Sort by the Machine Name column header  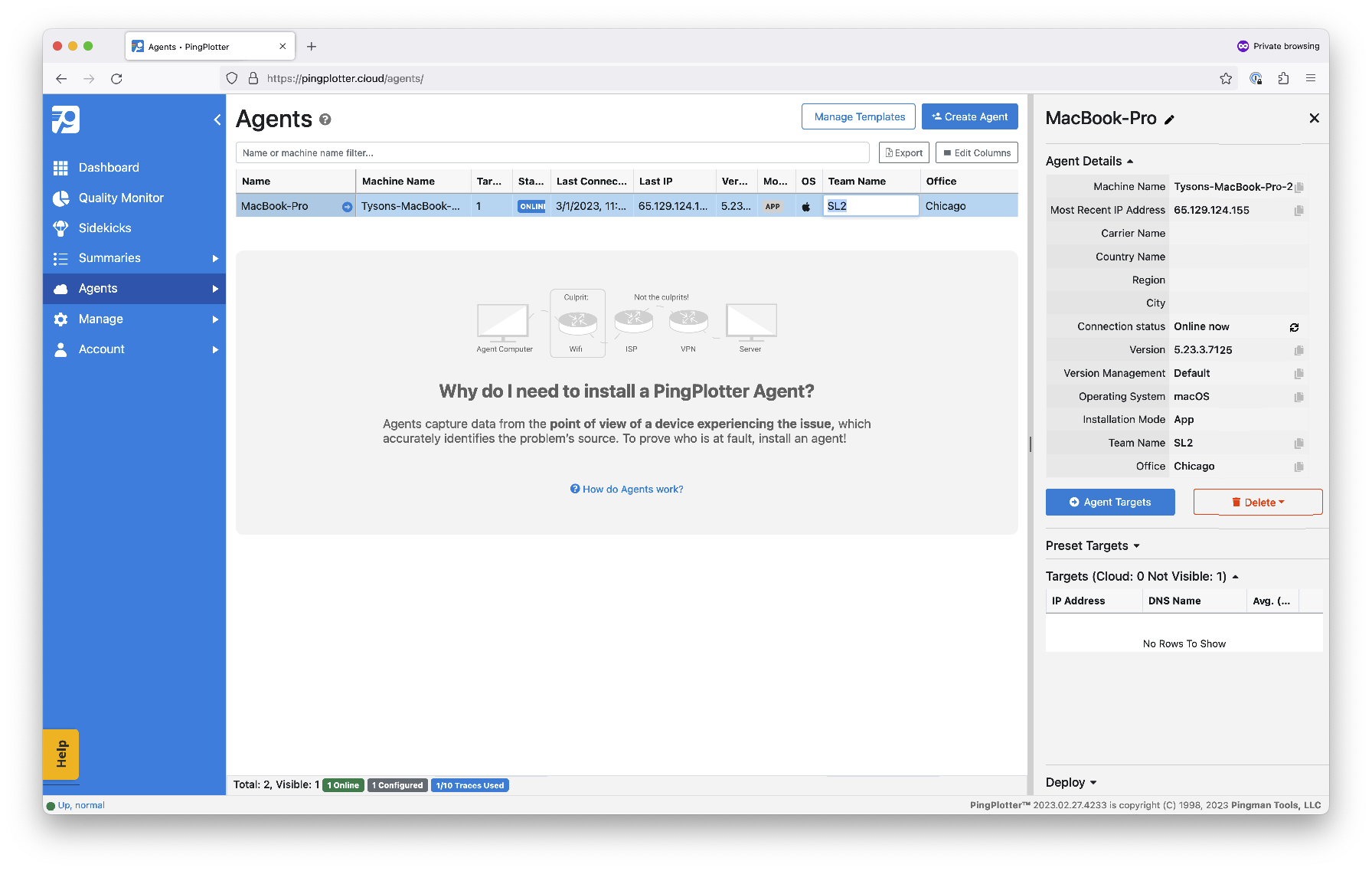(x=413, y=182)
